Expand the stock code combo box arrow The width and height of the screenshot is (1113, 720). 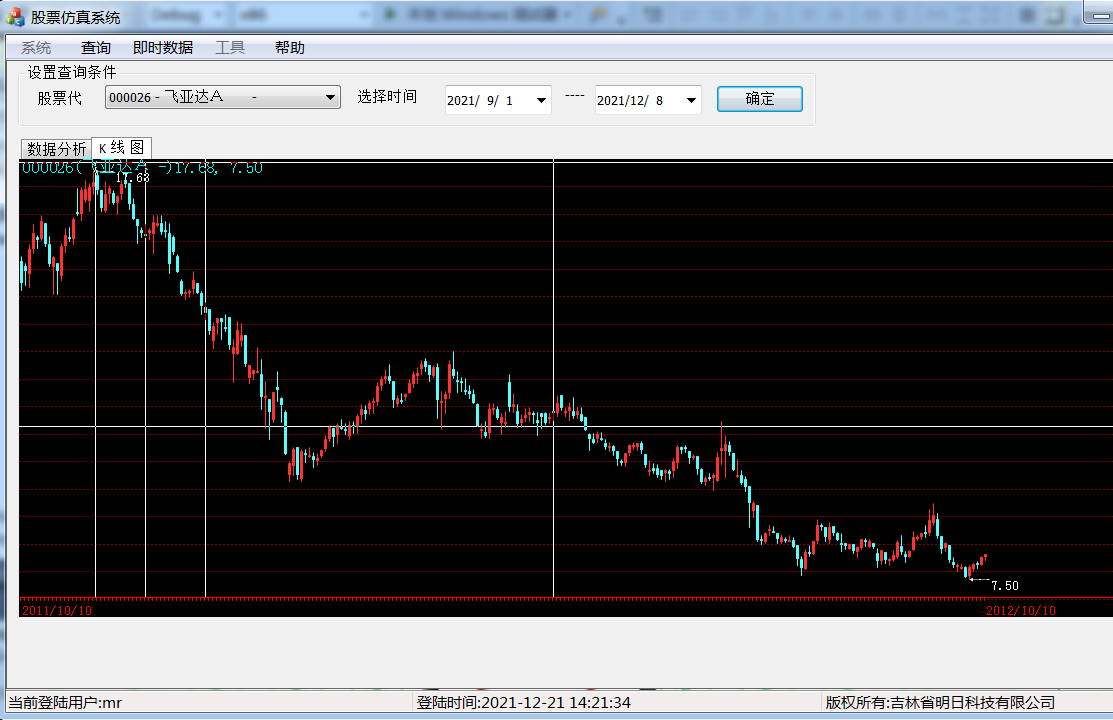pyautogui.click(x=331, y=97)
